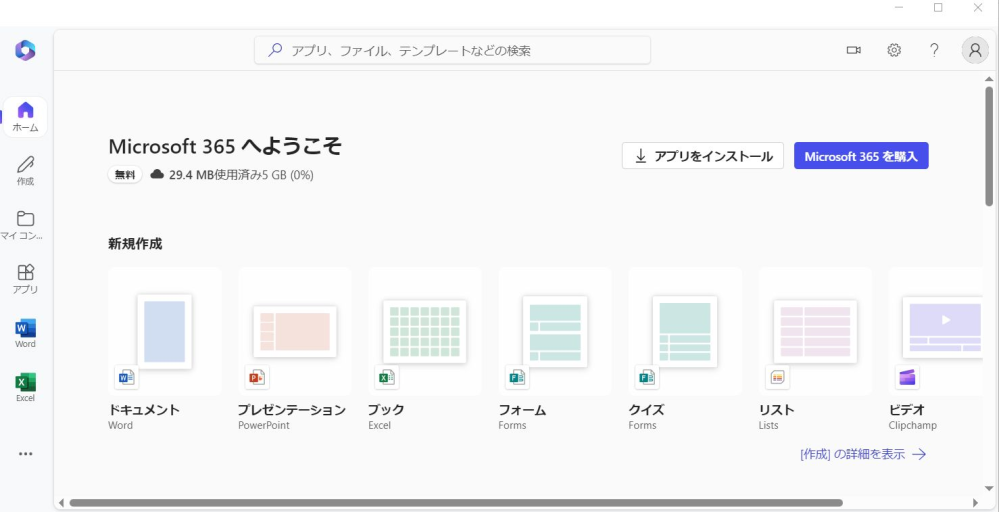The height and width of the screenshot is (512, 999).
Task: Open マイ コンテンツ folder in the sidebar
Action: tap(25, 225)
